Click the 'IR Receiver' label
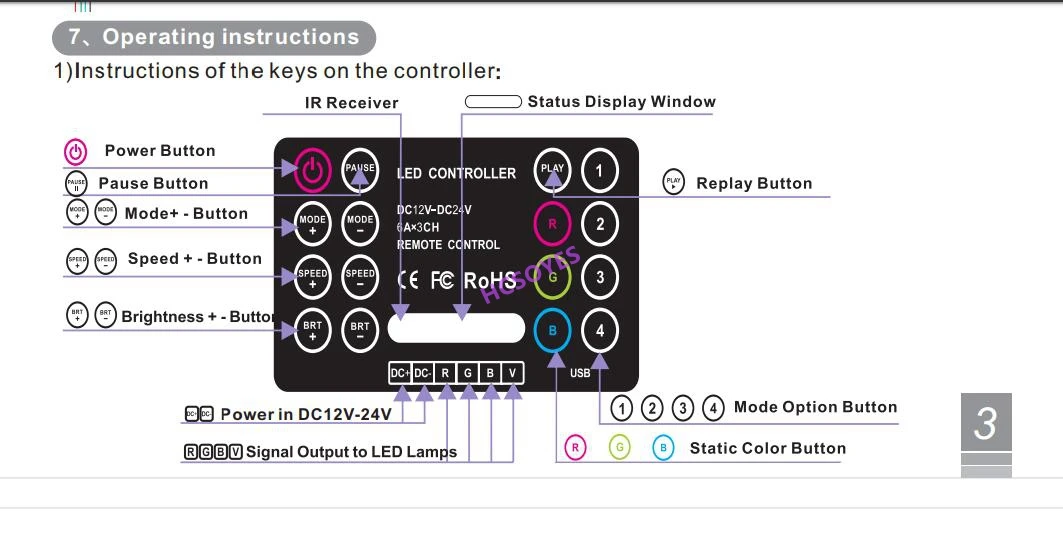1063x550 pixels. 351,103
